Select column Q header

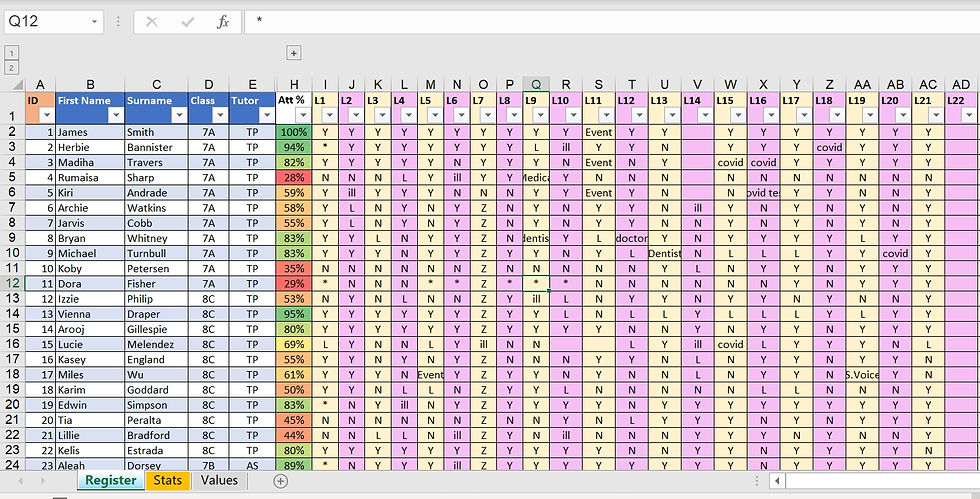coord(536,85)
